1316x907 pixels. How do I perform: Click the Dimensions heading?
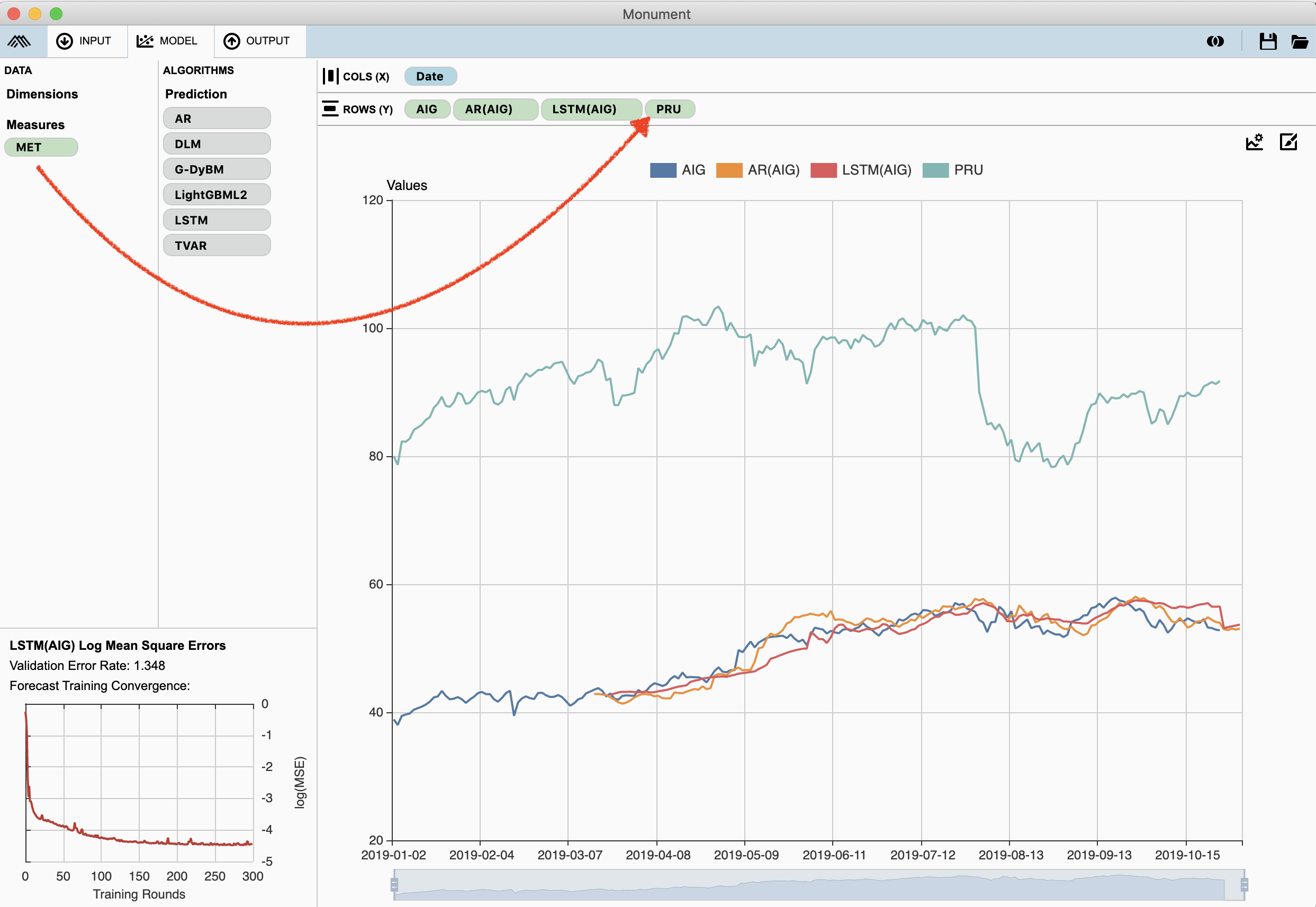coord(42,94)
